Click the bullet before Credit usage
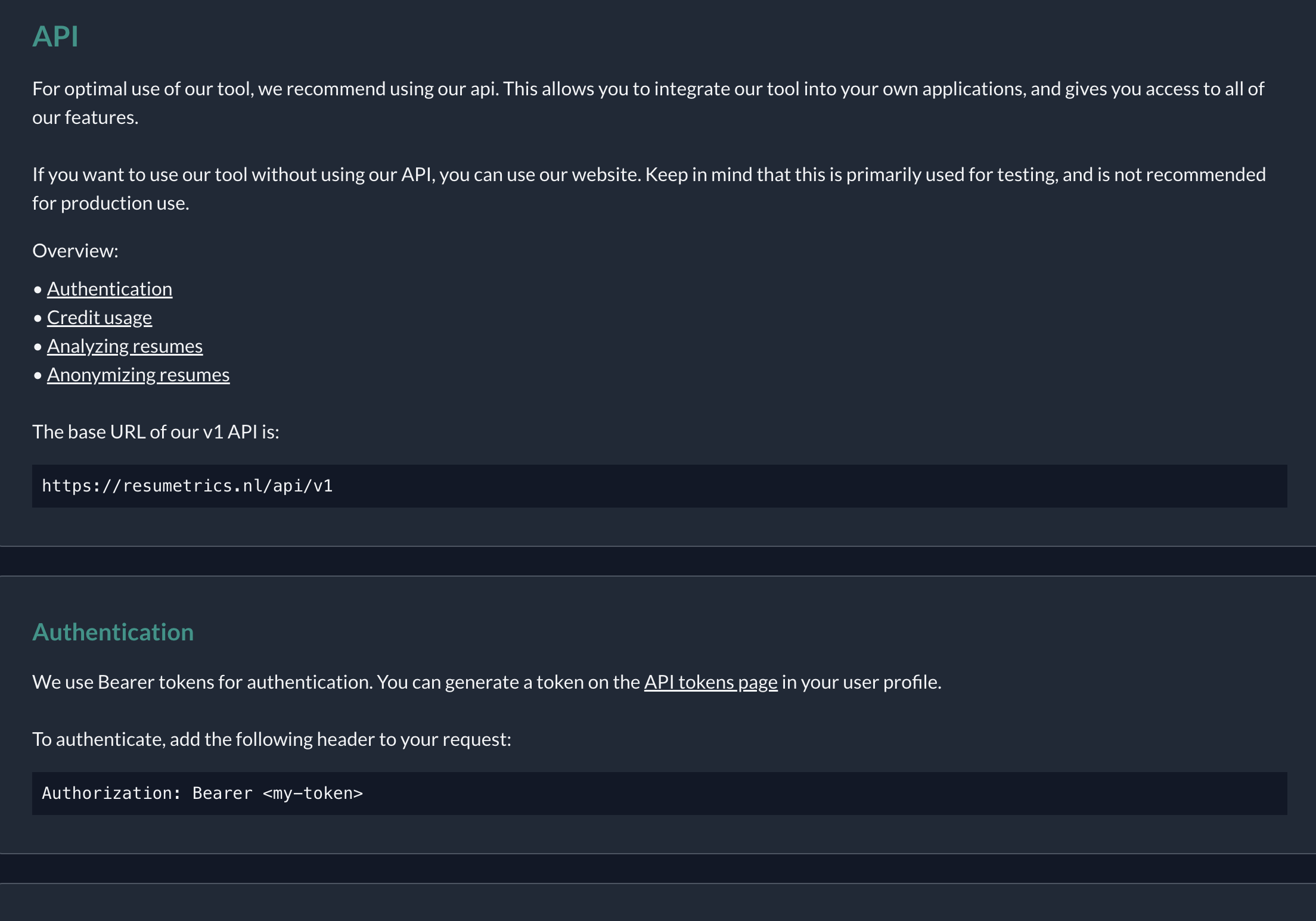Viewport: 1316px width, 921px height. (x=38, y=318)
